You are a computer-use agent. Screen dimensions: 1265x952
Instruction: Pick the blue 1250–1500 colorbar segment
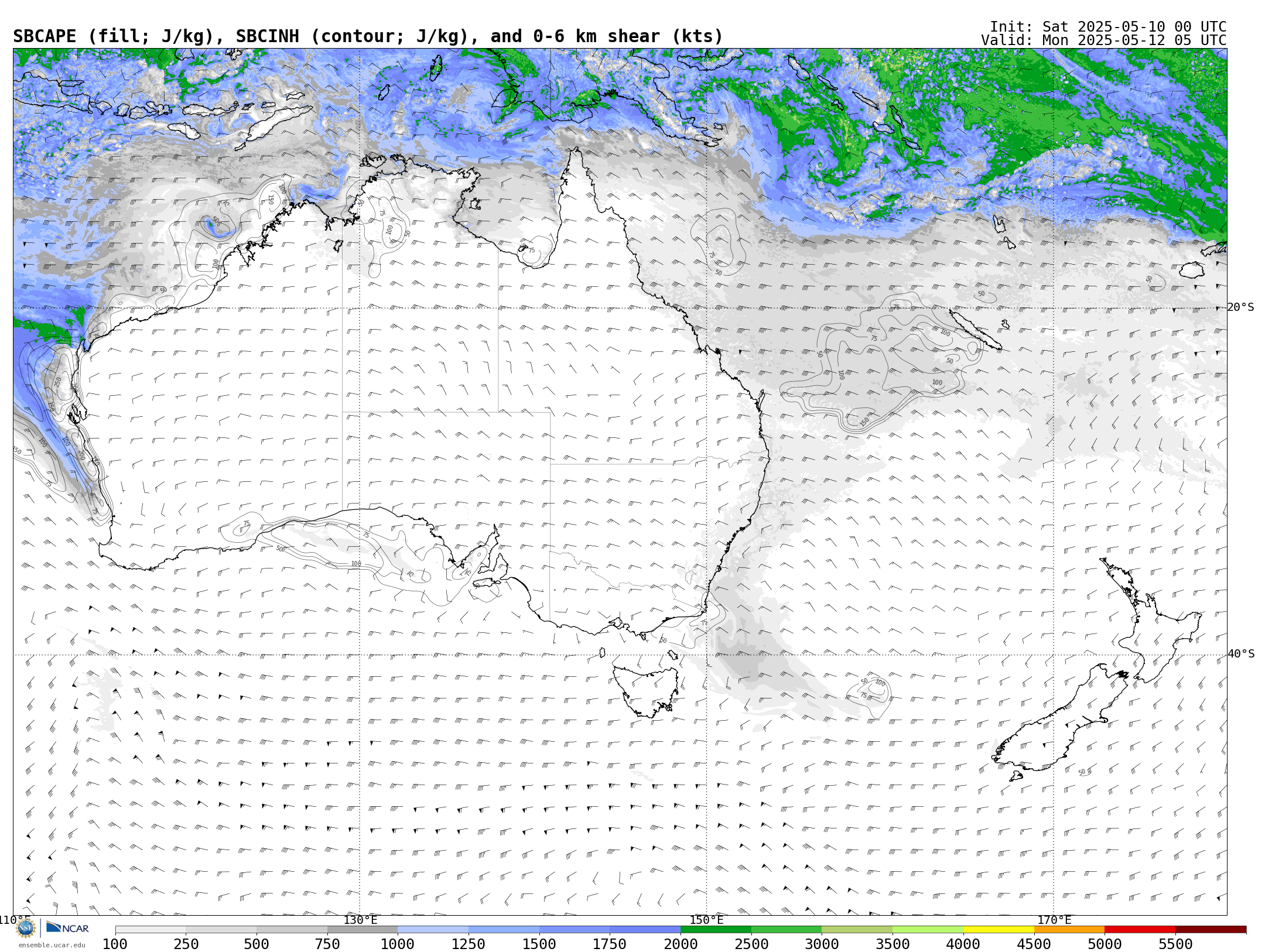[504, 930]
